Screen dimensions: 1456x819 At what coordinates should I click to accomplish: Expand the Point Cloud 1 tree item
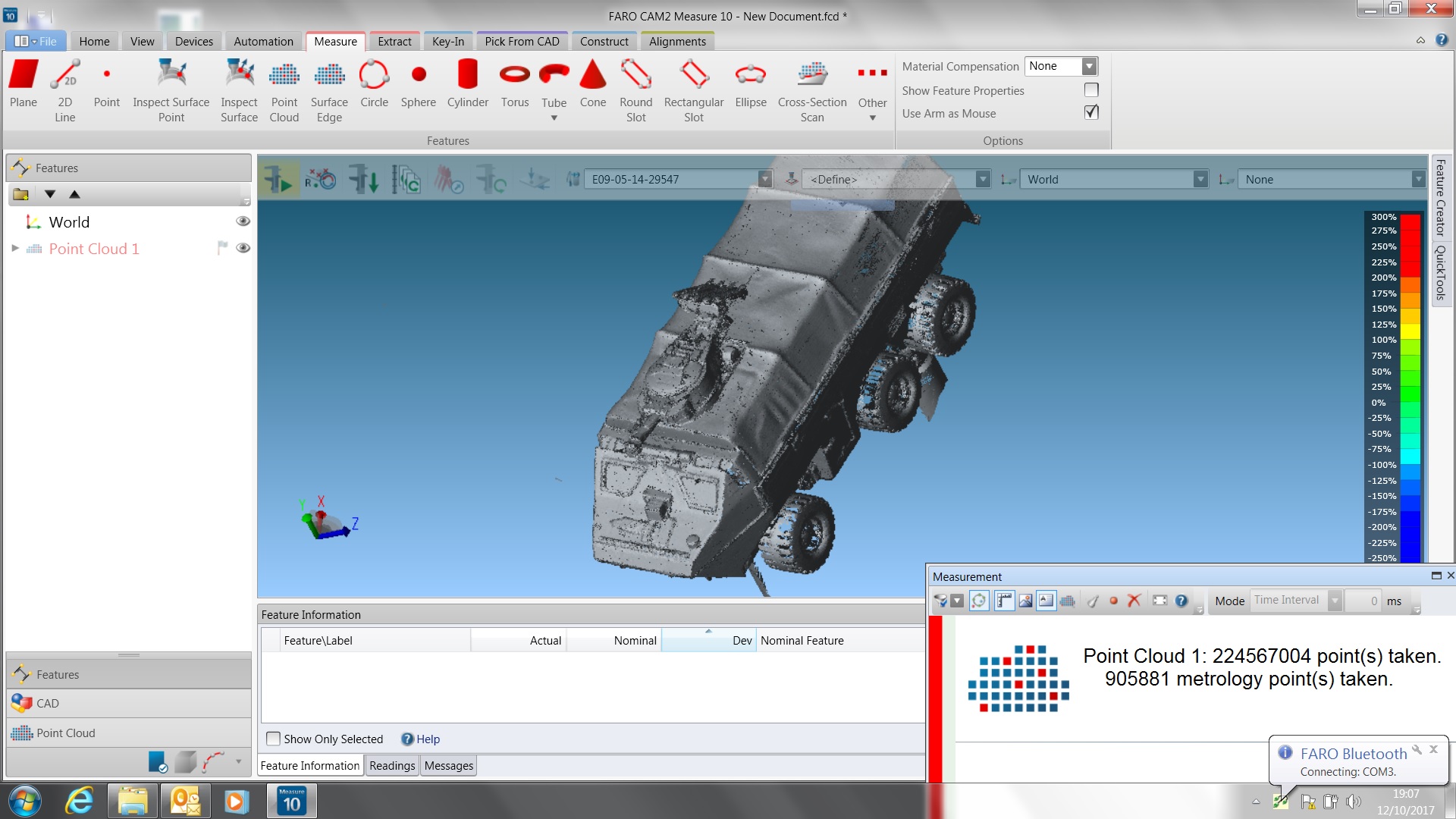tap(14, 248)
